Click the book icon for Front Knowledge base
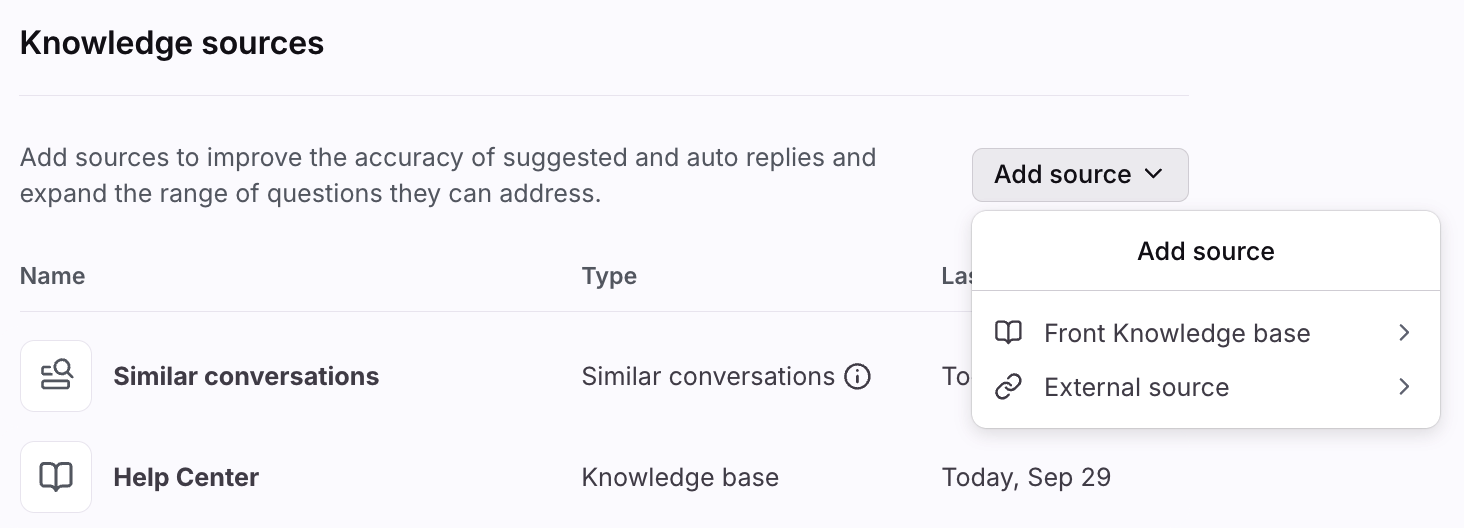The image size is (1464, 528). 1008,333
